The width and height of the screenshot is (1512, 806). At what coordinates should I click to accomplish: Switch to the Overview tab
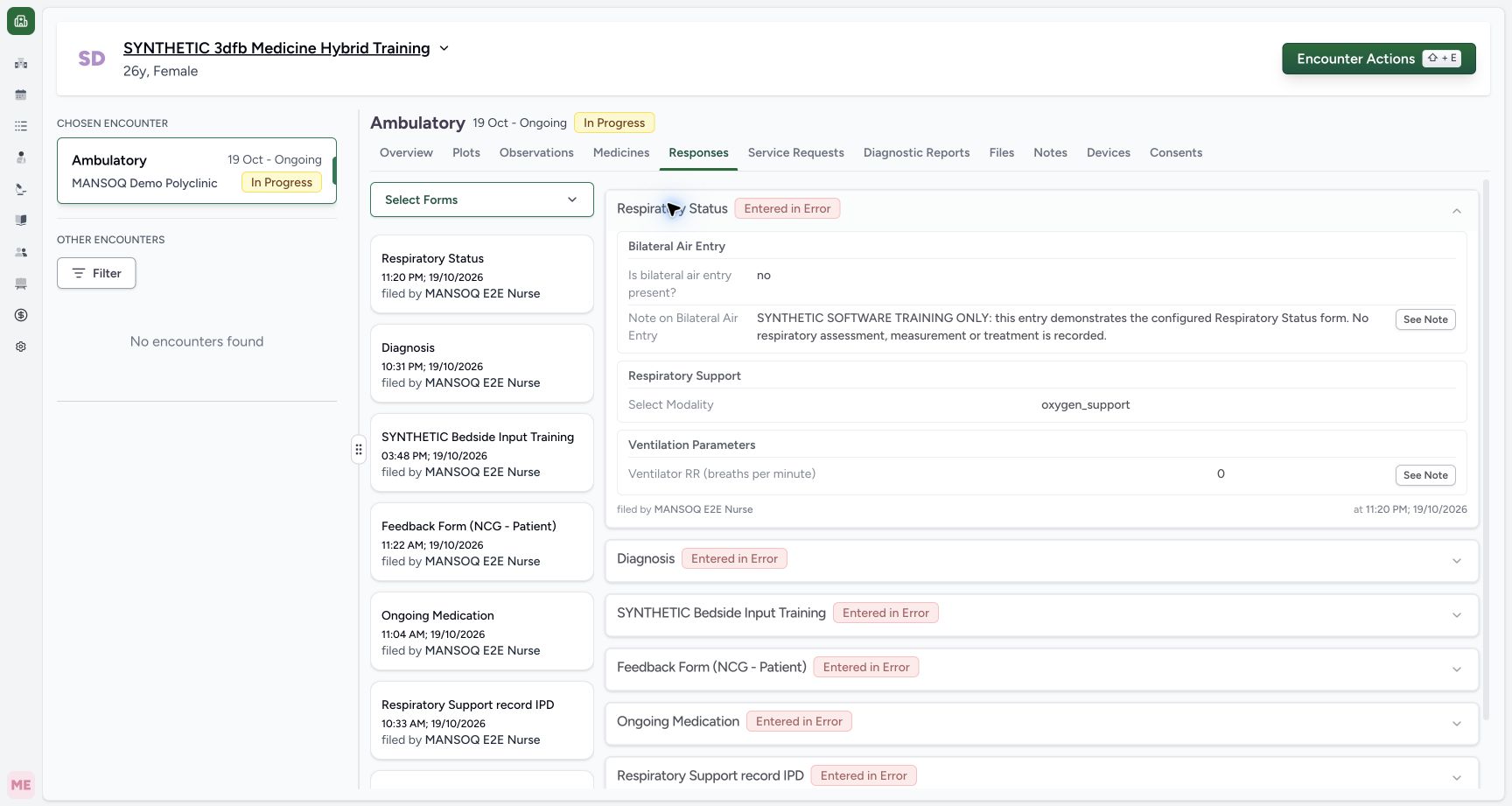pyautogui.click(x=406, y=152)
